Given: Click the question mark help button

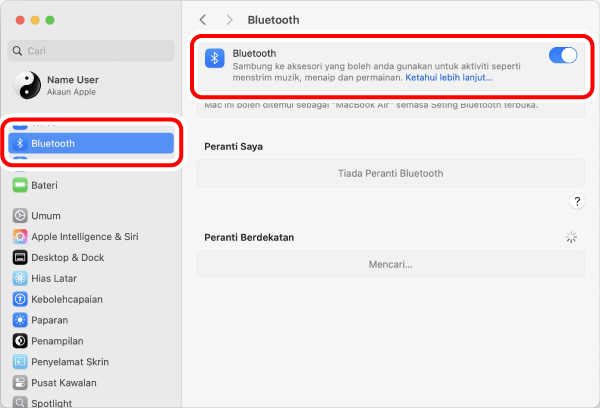Looking at the screenshot, I should tap(577, 202).
